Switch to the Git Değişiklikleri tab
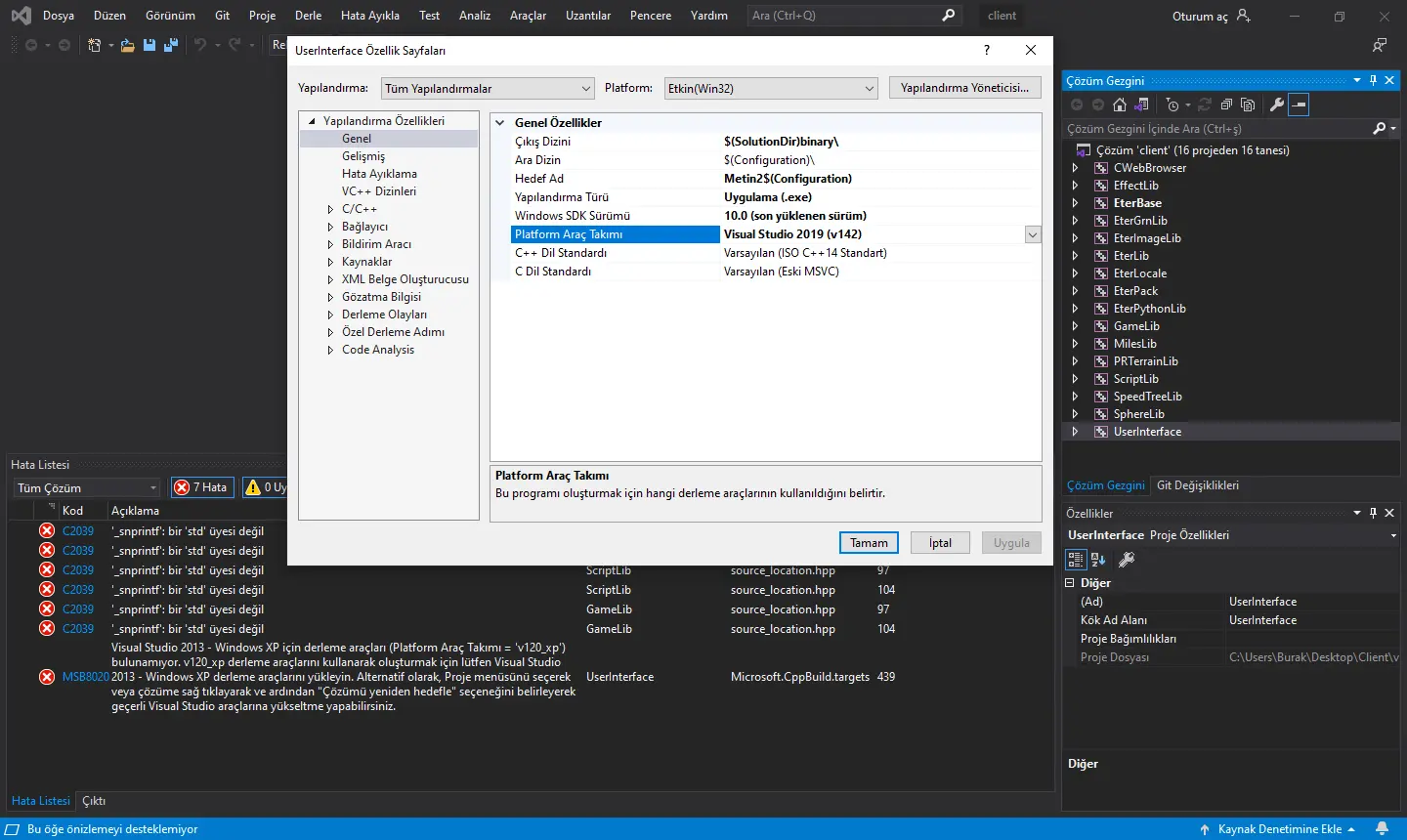 [x=1197, y=485]
